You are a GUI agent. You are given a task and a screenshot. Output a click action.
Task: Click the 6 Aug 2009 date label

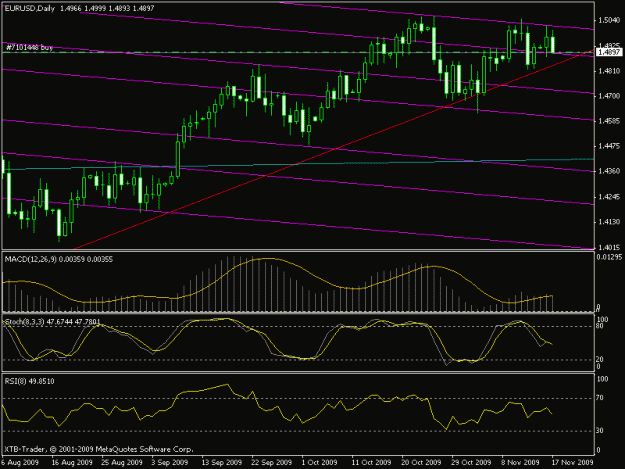point(20,462)
